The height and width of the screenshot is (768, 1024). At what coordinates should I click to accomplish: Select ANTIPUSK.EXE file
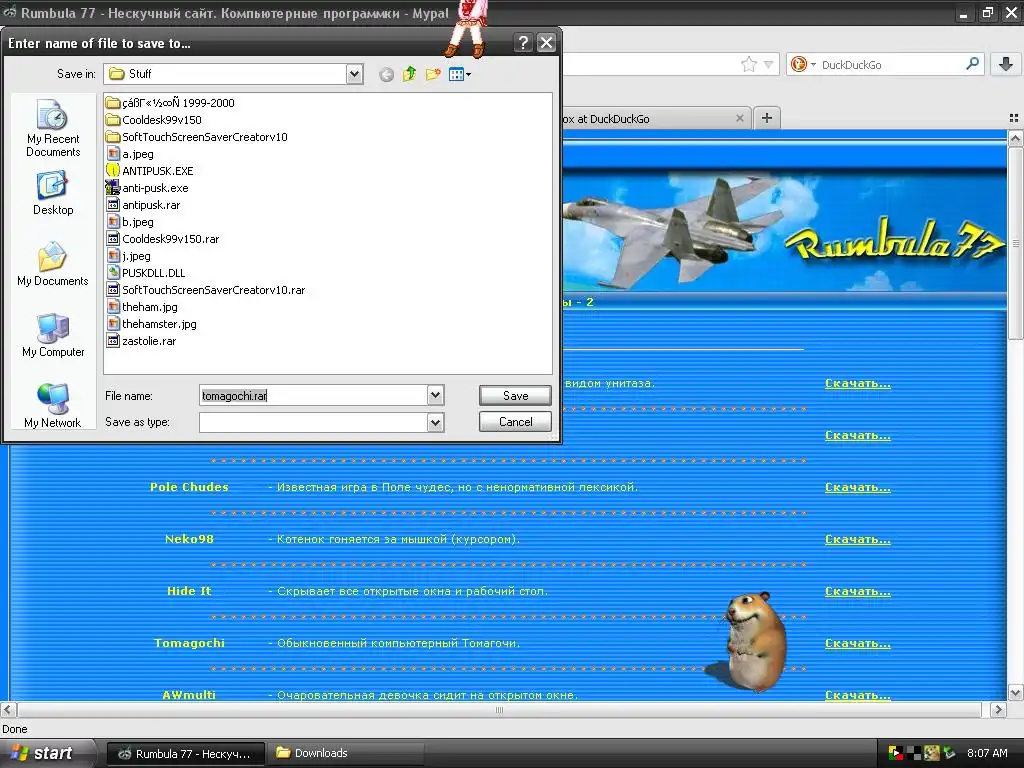click(x=150, y=170)
